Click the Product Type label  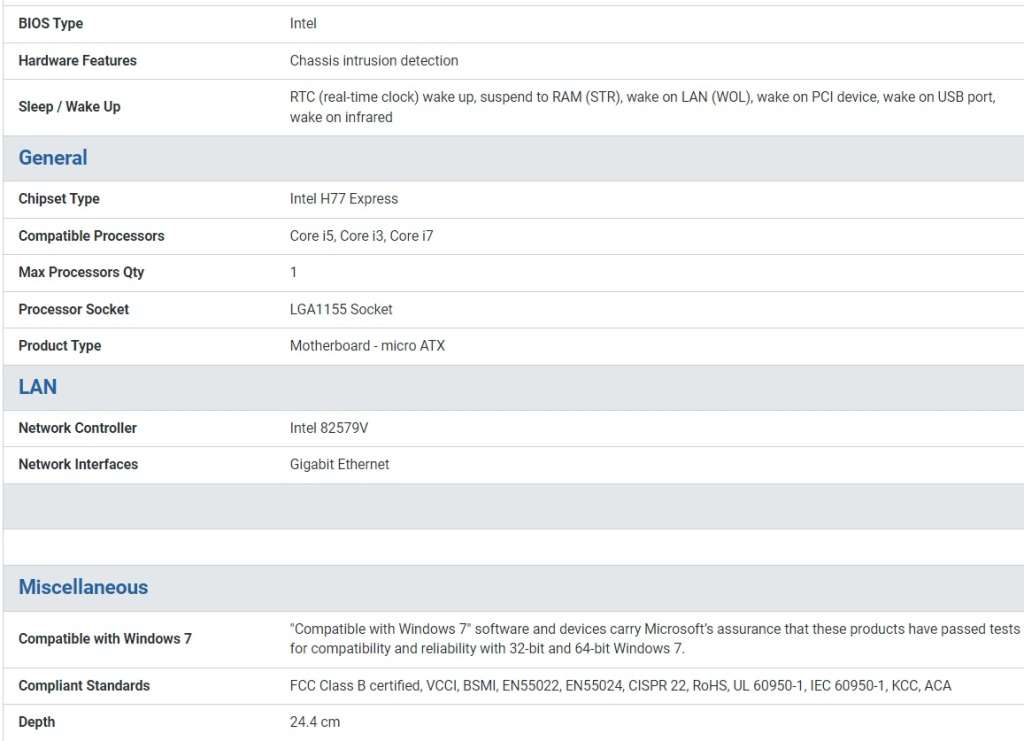(60, 346)
